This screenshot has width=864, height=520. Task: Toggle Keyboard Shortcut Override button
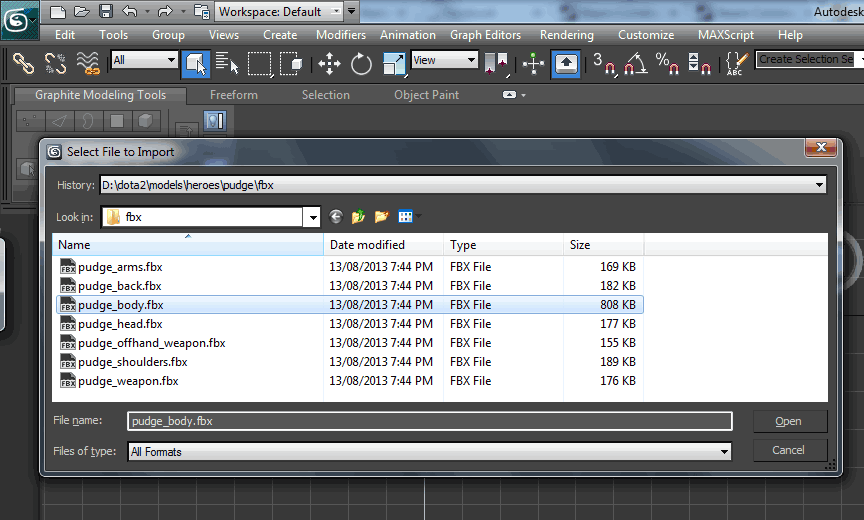coord(566,64)
